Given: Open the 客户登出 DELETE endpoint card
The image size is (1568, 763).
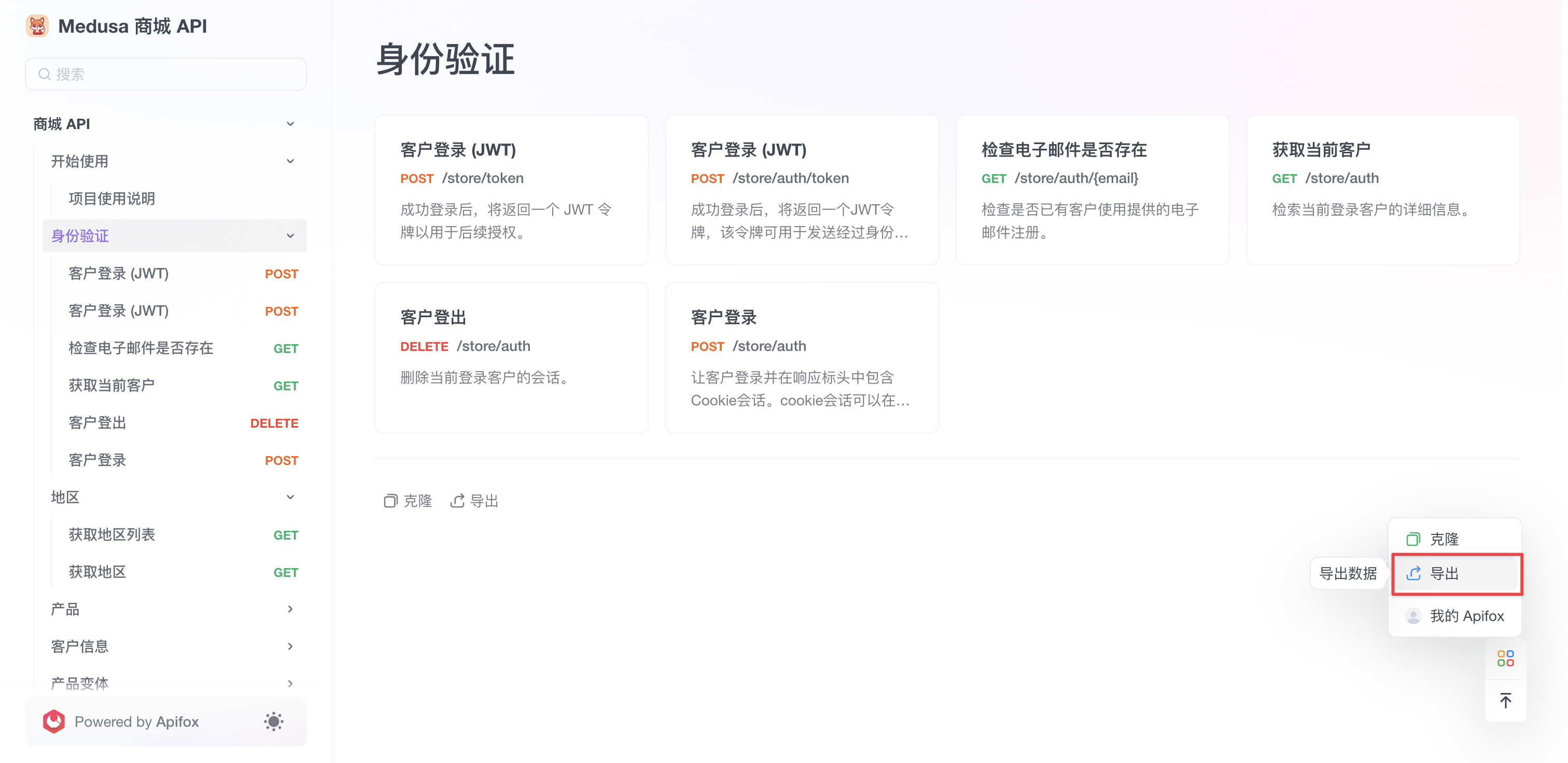Looking at the screenshot, I should pyautogui.click(x=511, y=358).
